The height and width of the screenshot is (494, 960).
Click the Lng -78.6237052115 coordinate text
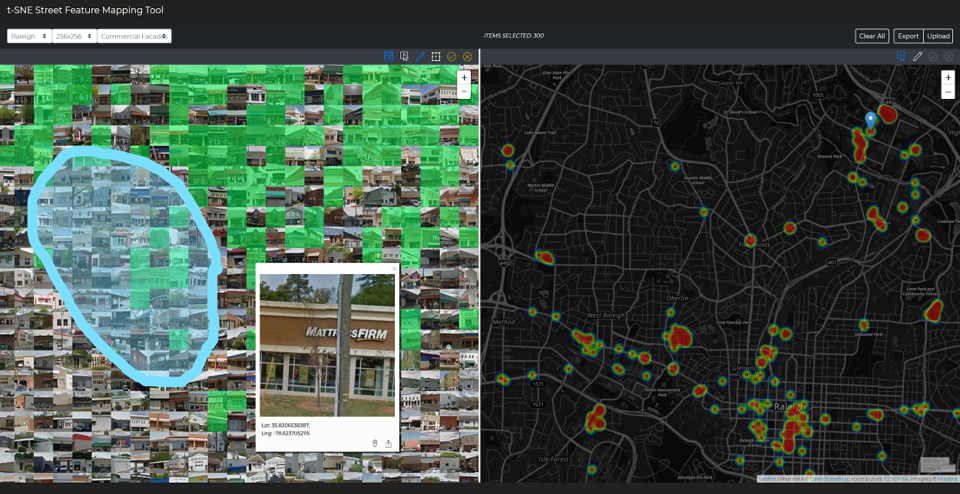(285, 433)
